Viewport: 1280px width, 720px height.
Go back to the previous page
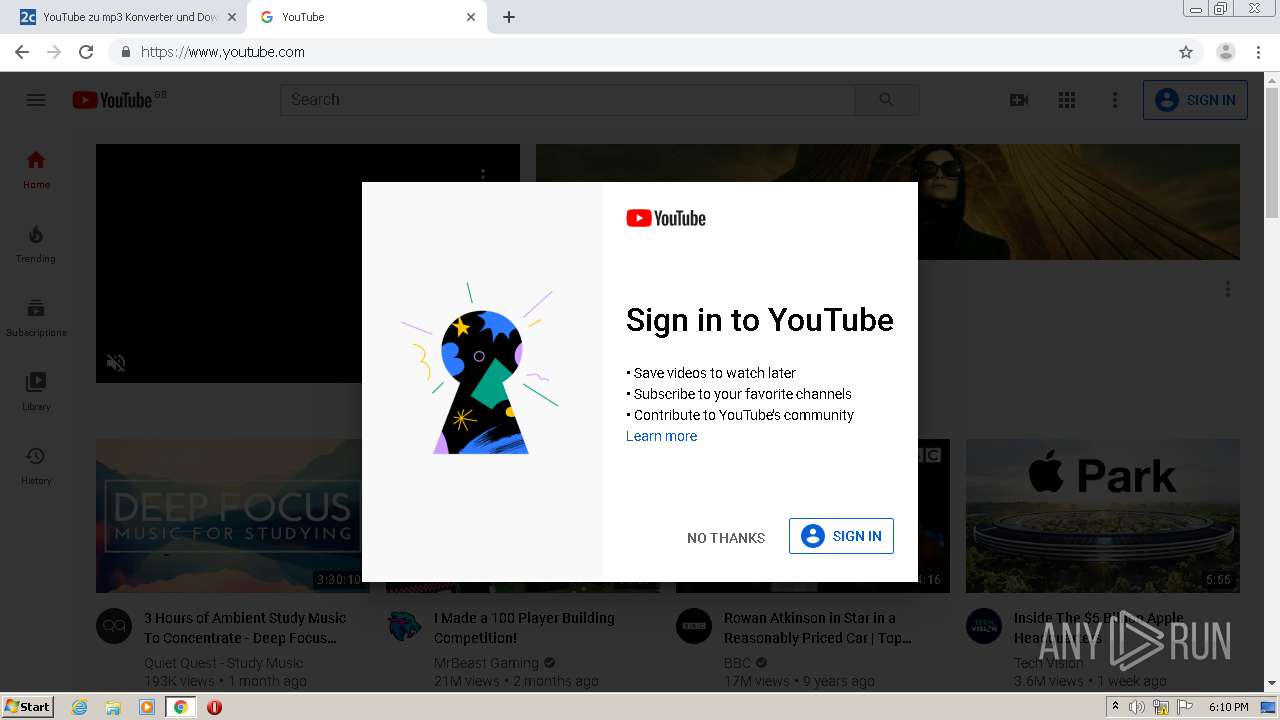click(22, 52)
